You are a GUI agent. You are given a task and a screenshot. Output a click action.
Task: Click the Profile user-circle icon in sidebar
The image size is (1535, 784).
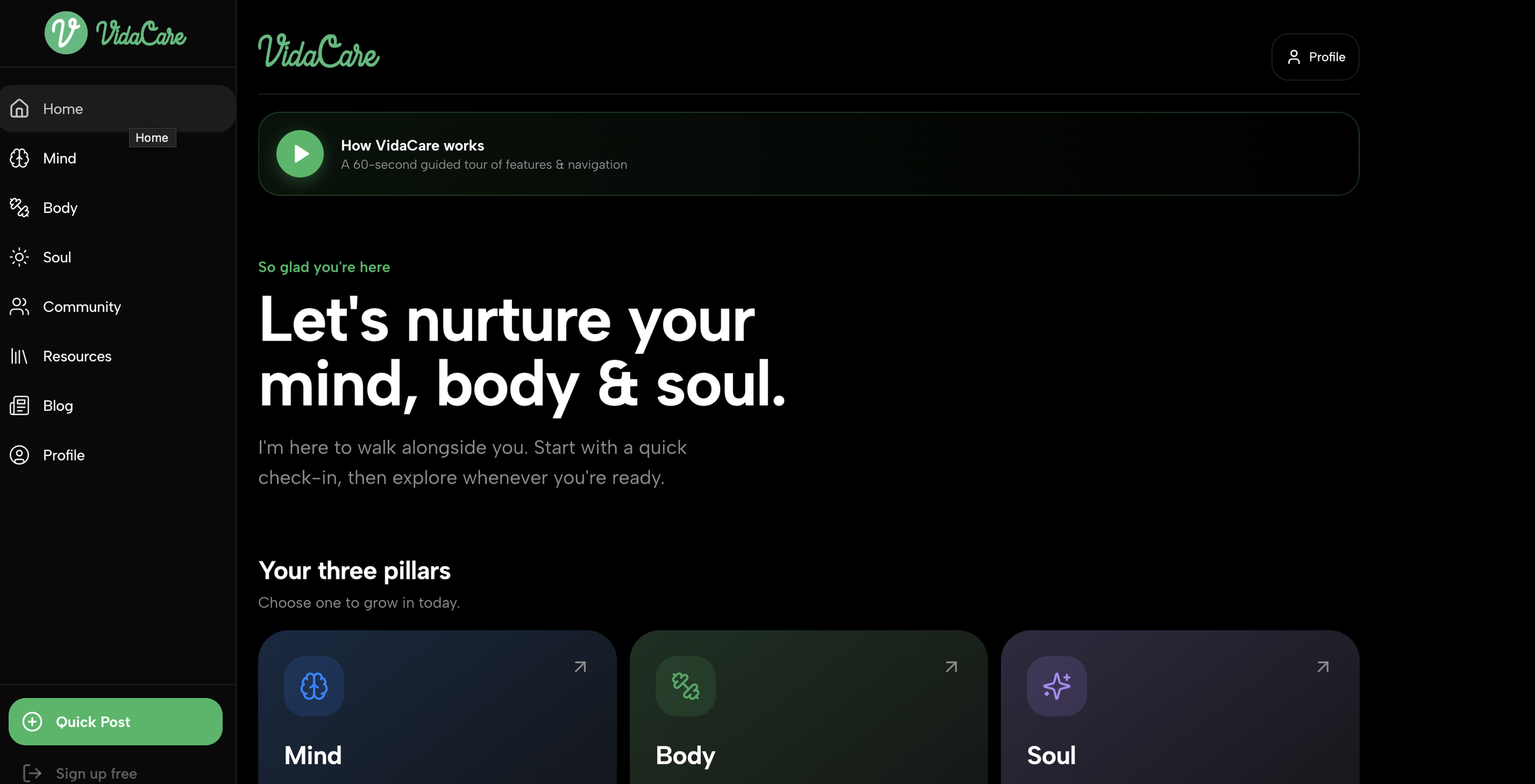(x=20, y=455)
